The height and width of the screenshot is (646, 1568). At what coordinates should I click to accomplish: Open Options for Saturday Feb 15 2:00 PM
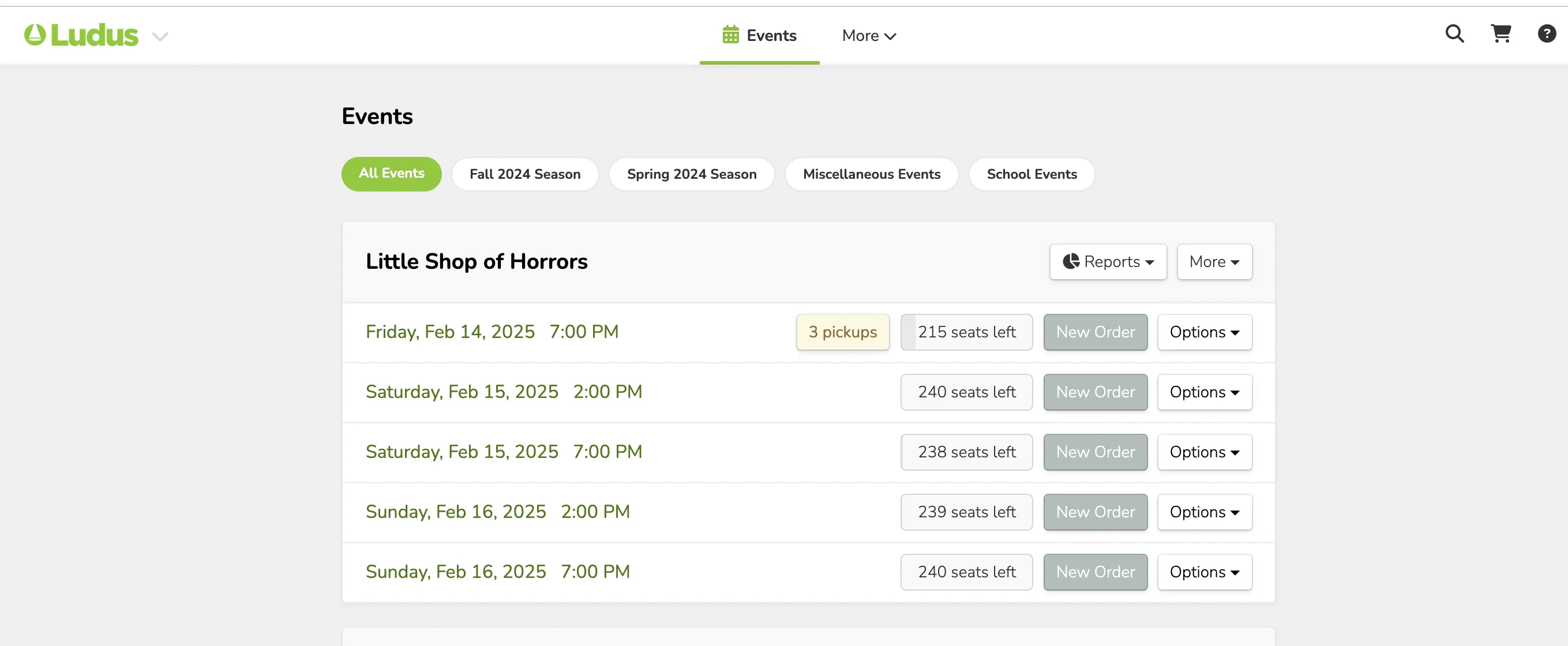[x=1205, y=392]
